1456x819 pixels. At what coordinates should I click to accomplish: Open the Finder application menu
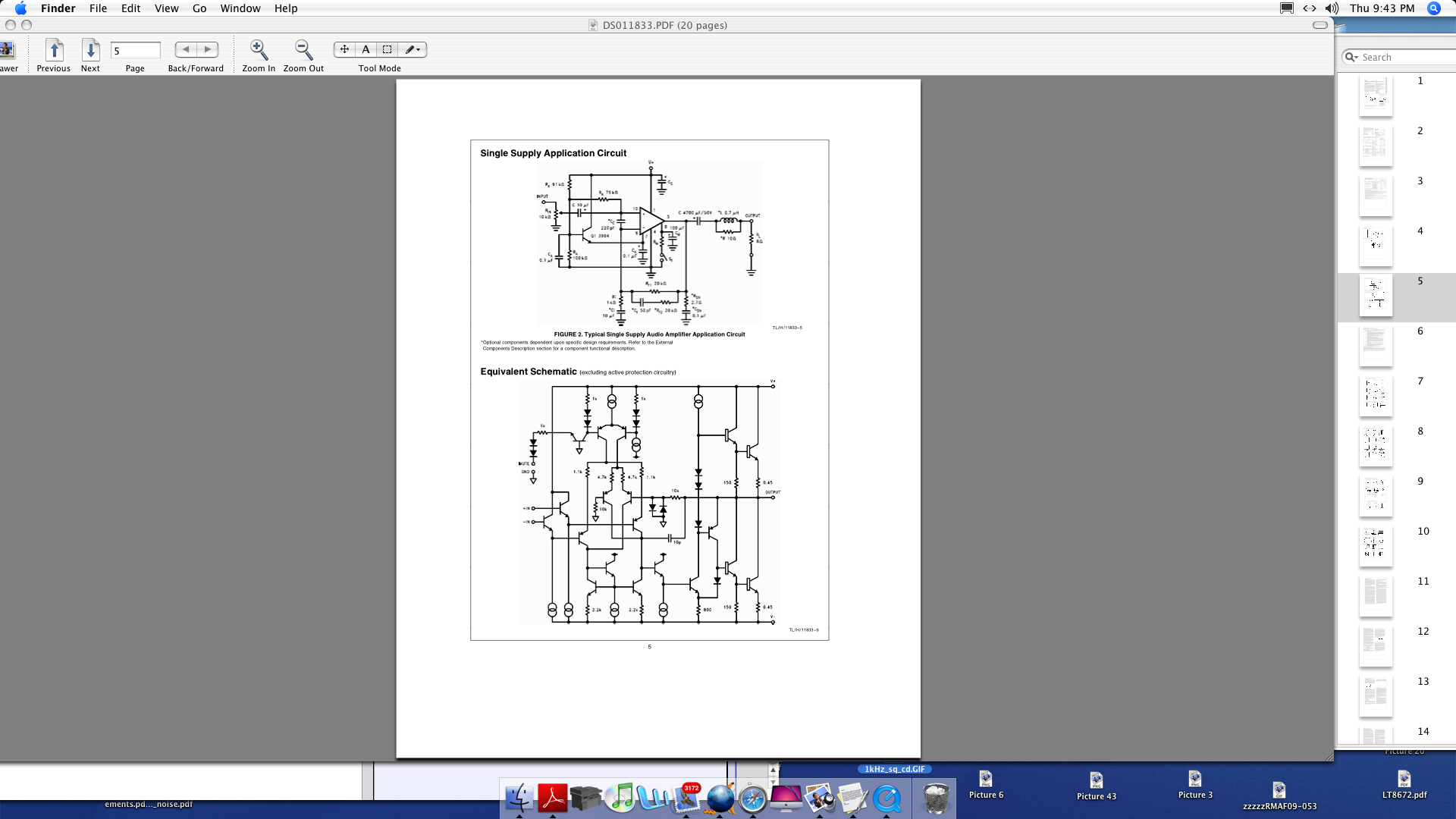tap(58, 8)
